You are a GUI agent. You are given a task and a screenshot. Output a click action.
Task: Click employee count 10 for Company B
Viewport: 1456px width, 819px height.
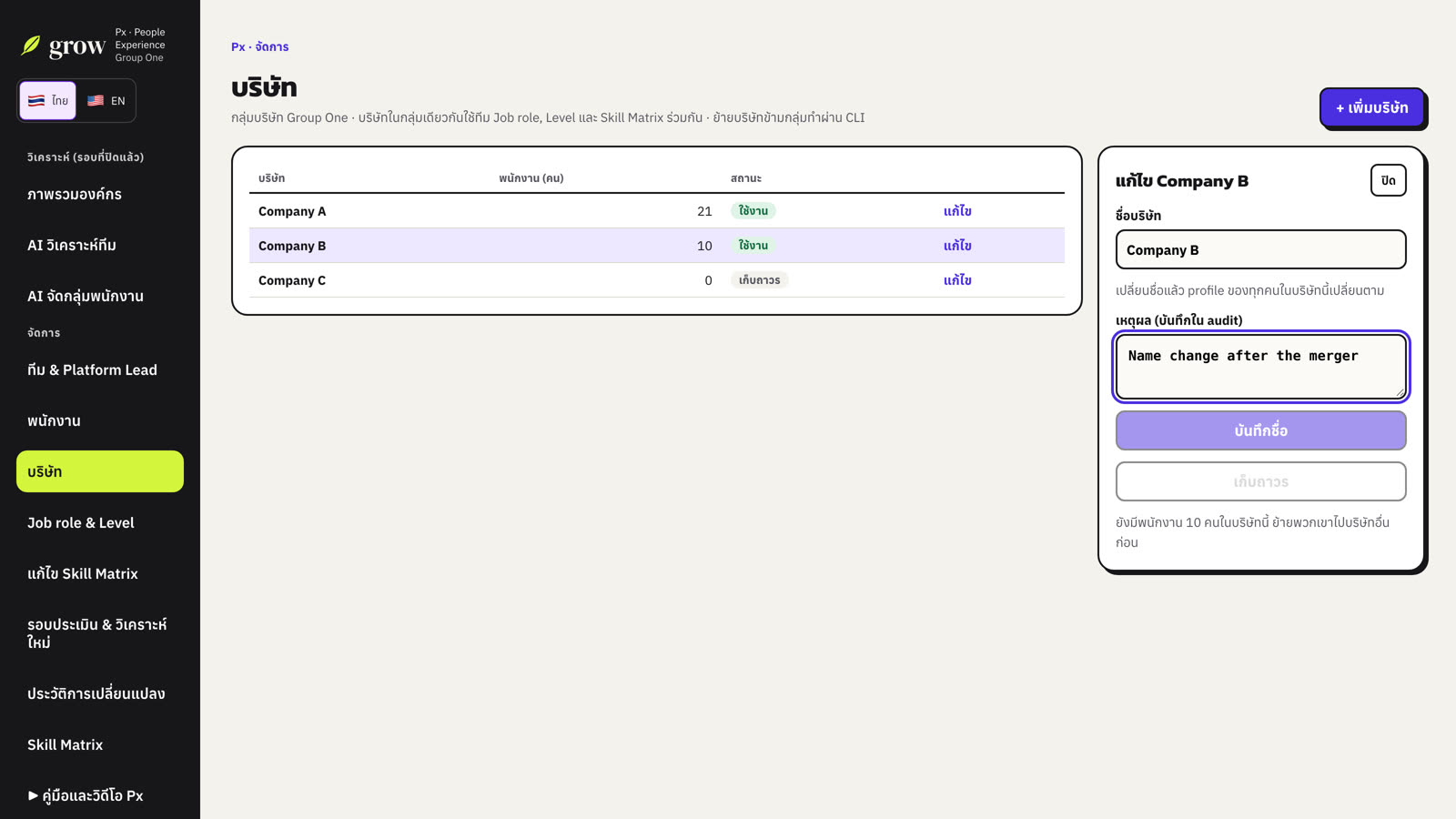click(x=704, y=246)
